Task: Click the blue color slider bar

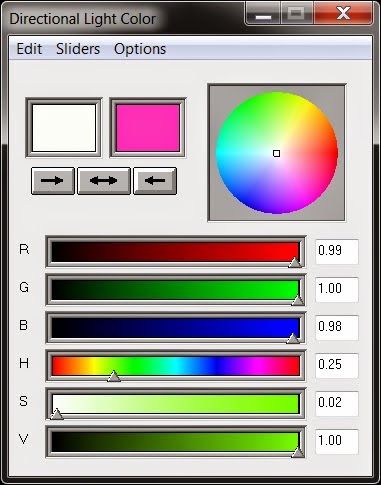Action: pyautogui.click(x=175, y=328)
